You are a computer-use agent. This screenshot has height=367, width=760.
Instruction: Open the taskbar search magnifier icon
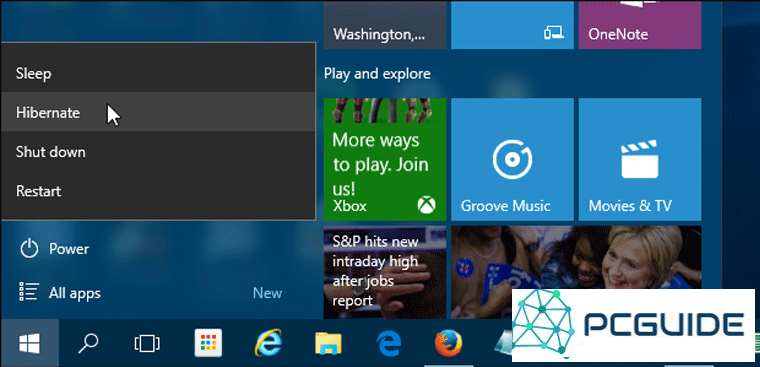point(88,344)
